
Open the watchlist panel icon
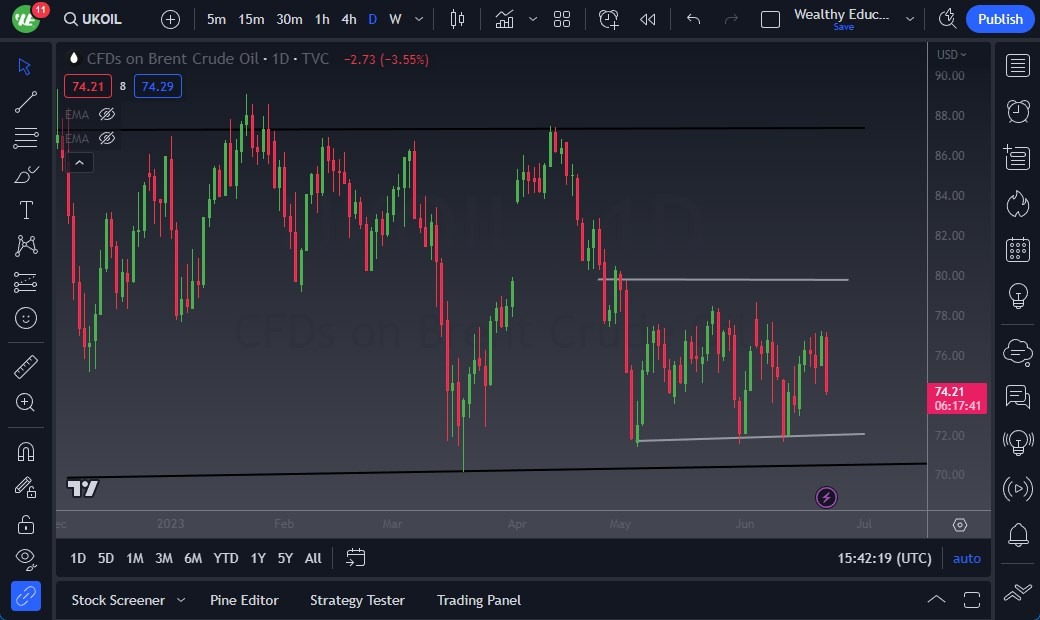(x=1018, y=66)
